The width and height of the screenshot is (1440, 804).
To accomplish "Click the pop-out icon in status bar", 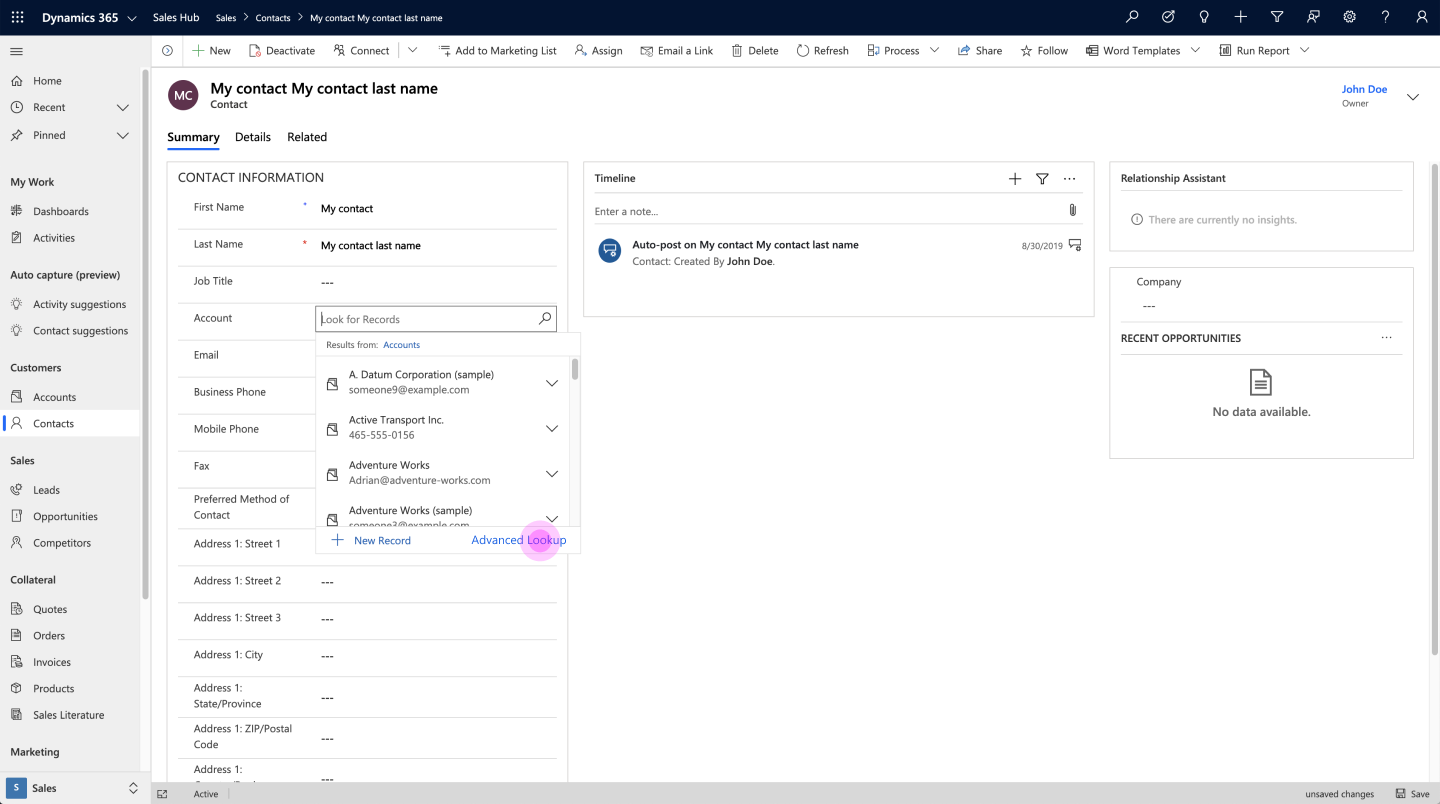I will pos(163,794).
